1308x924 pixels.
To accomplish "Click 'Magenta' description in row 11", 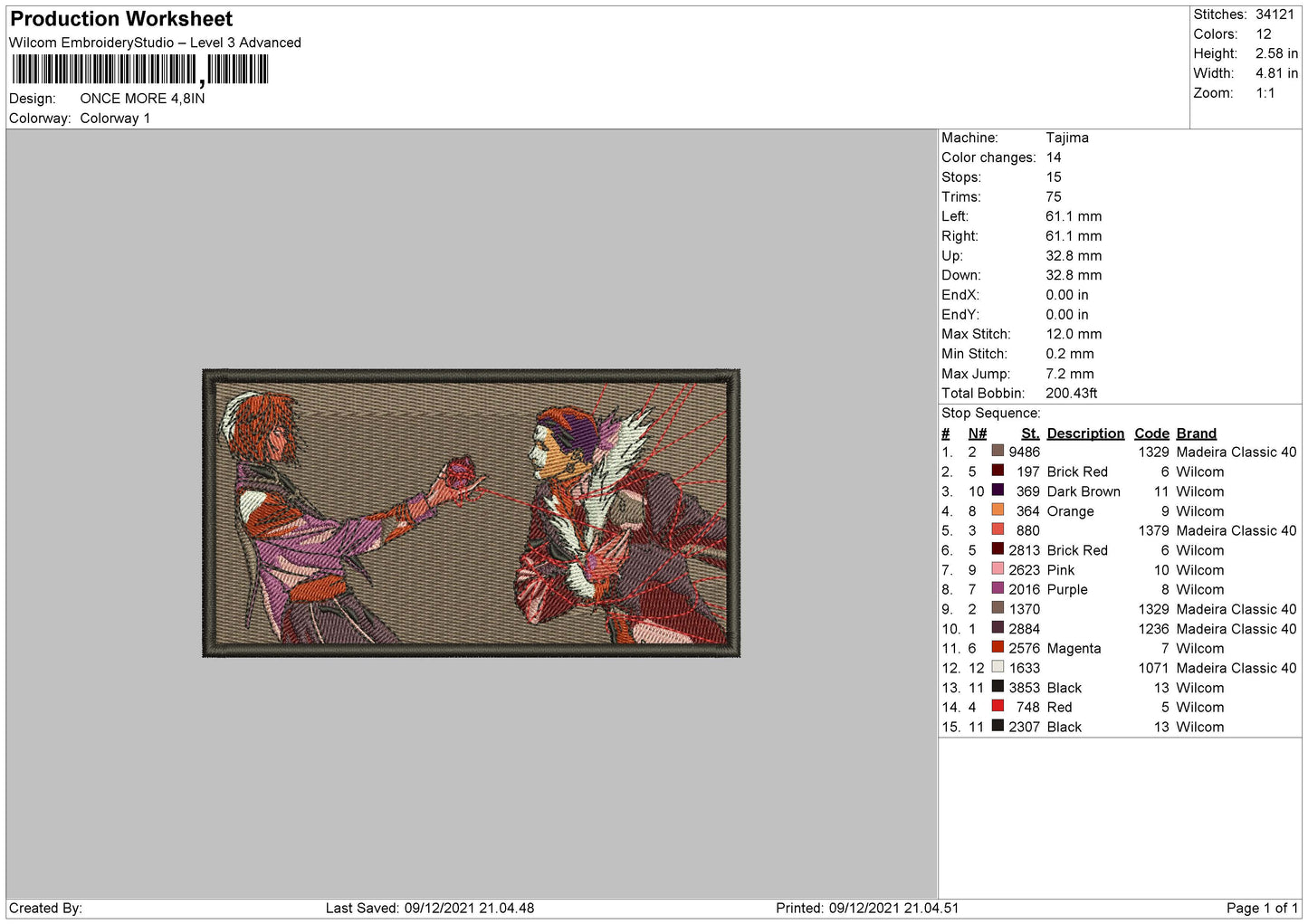I will click(1074, 649).
